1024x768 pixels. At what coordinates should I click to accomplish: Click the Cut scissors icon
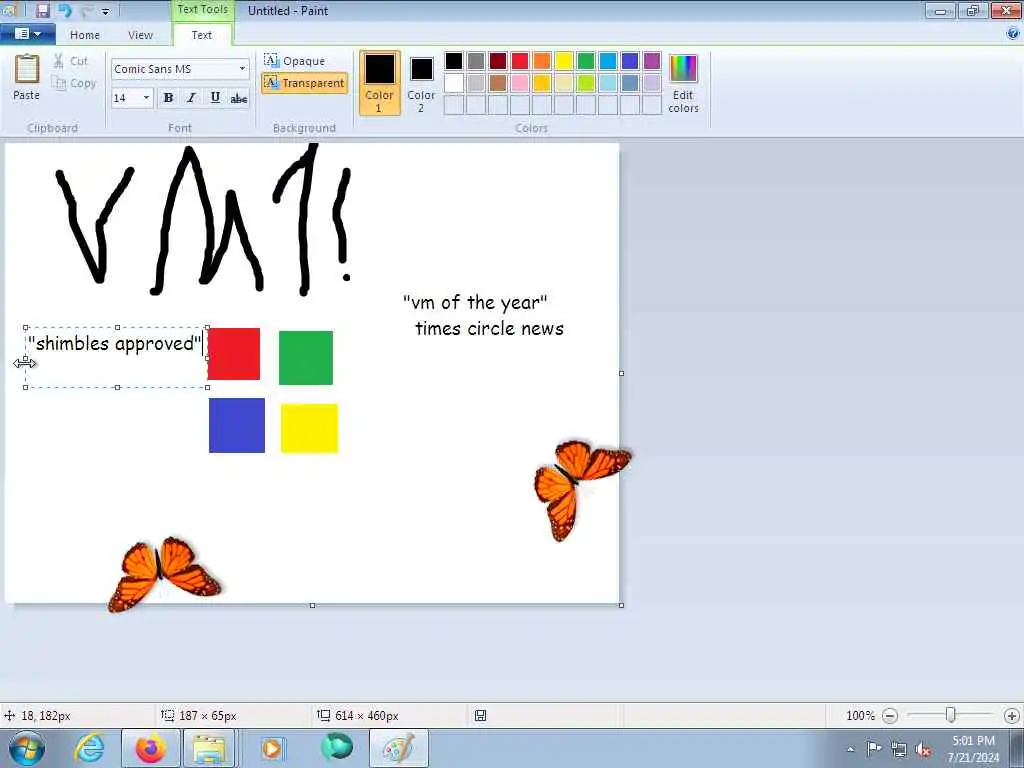tap(58, 61)
